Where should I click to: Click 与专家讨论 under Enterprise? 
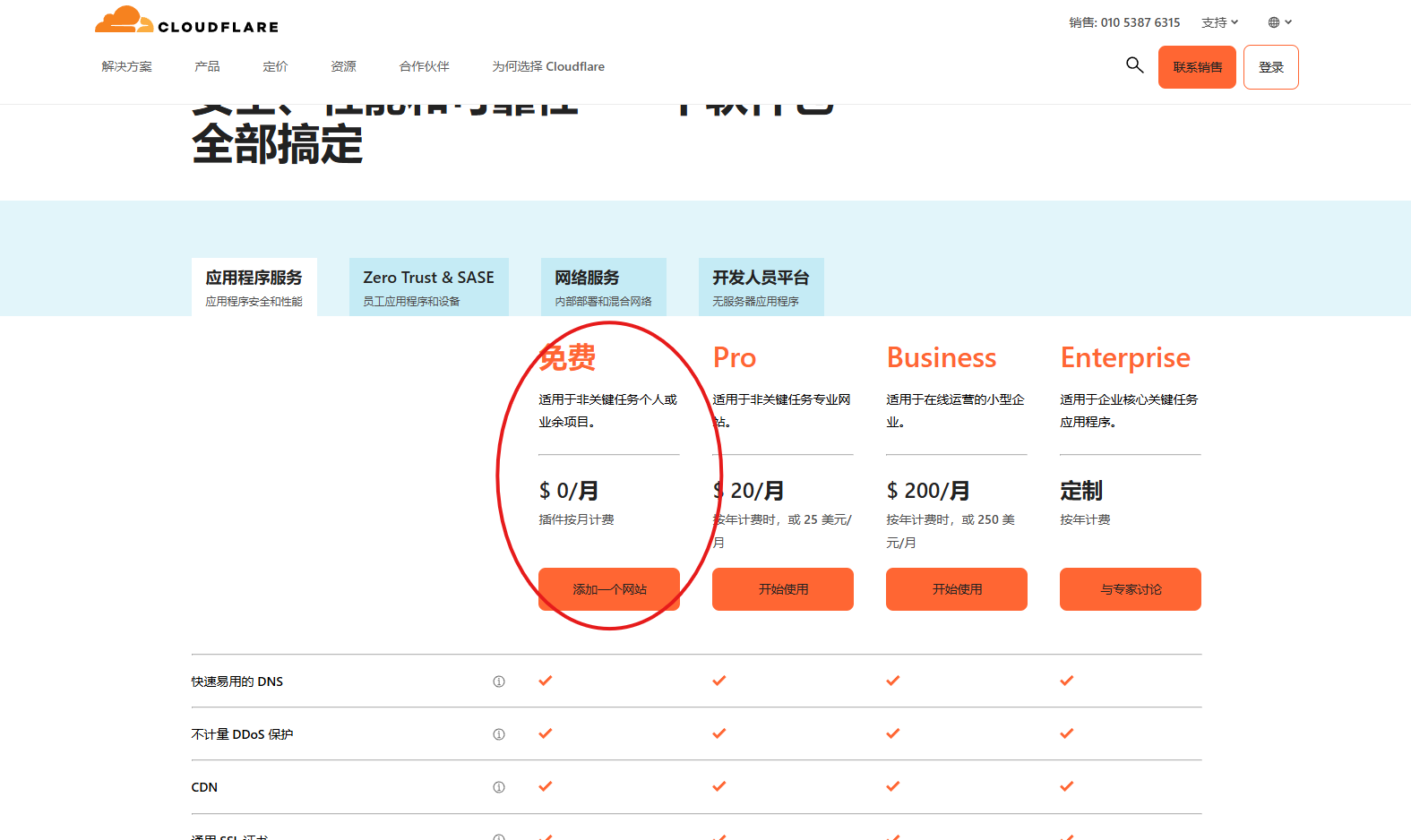1131,589
